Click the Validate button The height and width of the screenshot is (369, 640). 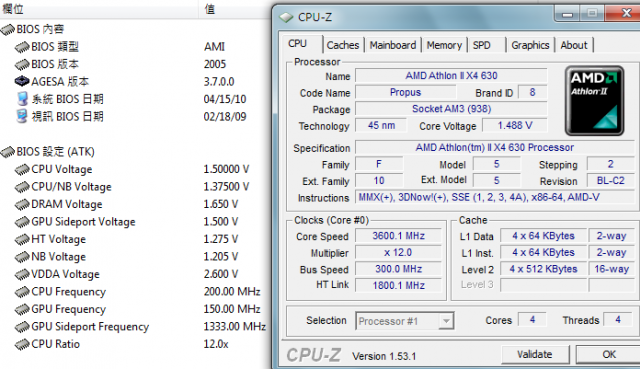[535, 354]
